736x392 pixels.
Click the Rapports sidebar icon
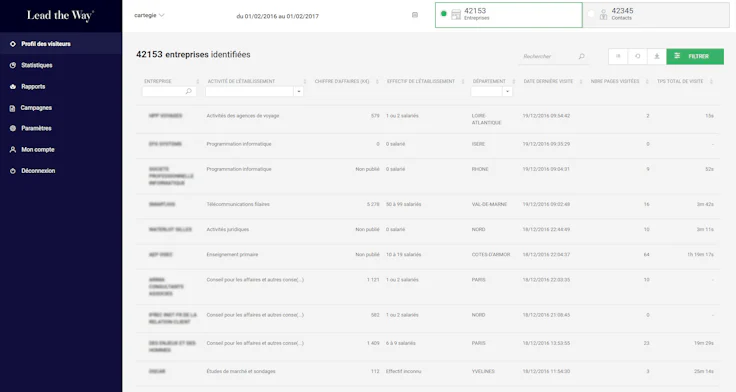tap(13, 86)
